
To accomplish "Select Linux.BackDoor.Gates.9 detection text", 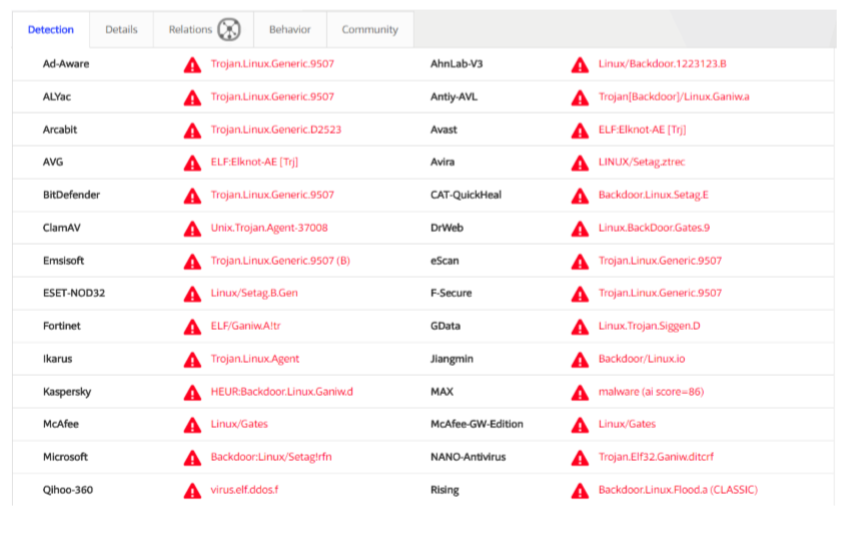I will coord(654,228).
